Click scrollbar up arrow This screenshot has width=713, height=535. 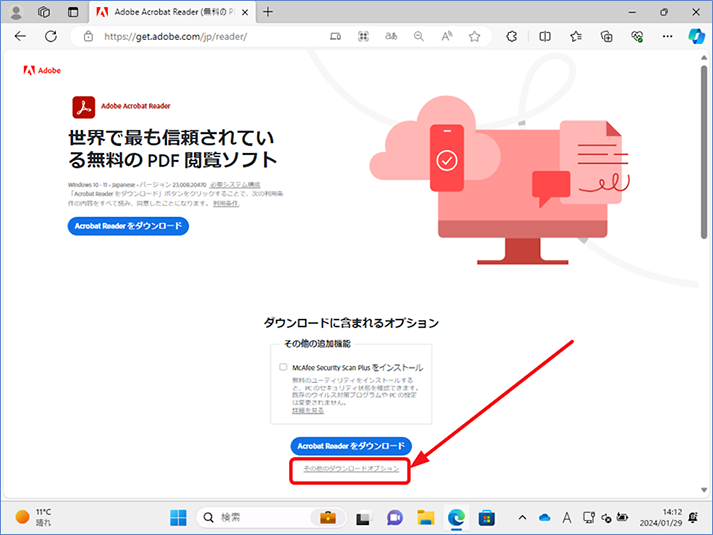(x=704, y=58)
